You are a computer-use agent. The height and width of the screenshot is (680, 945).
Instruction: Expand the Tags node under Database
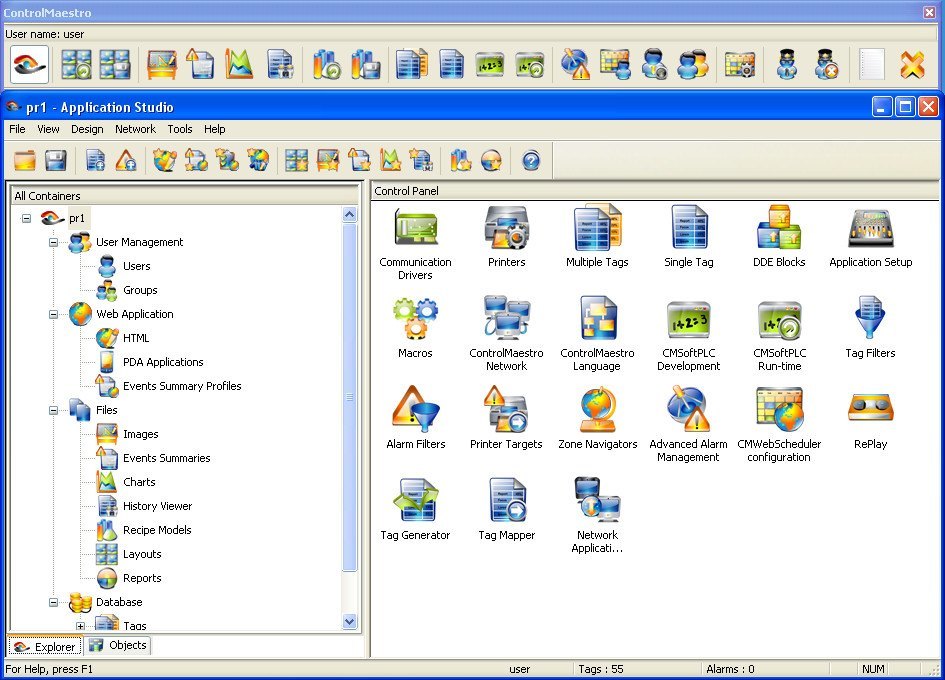click(x=80, y=626)
